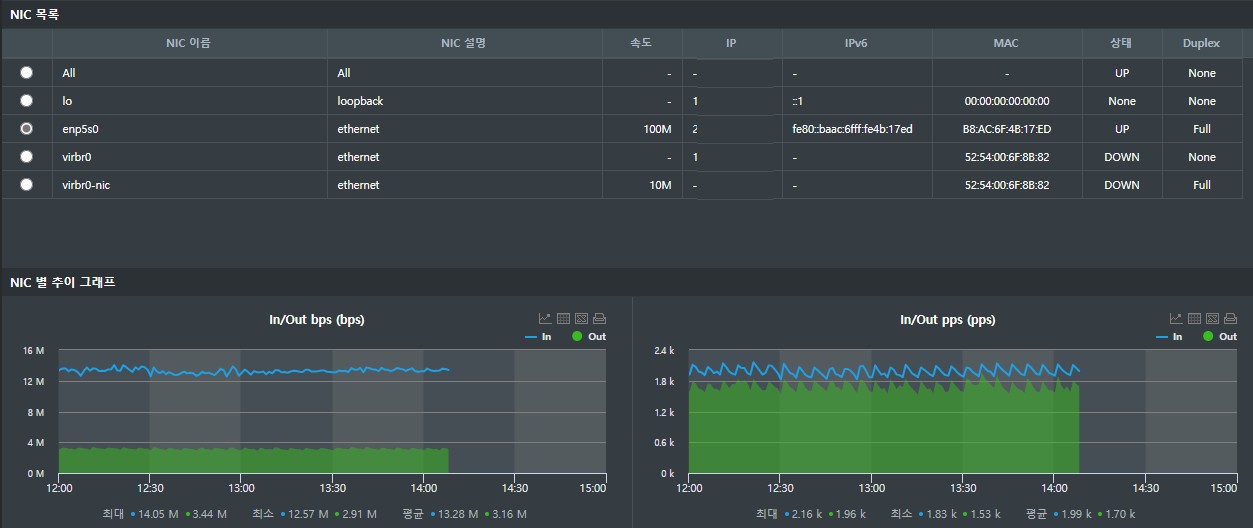Click the enp5s0 NIC name cell
This screenshot has width=1253, height=528.
click(189, 129)
